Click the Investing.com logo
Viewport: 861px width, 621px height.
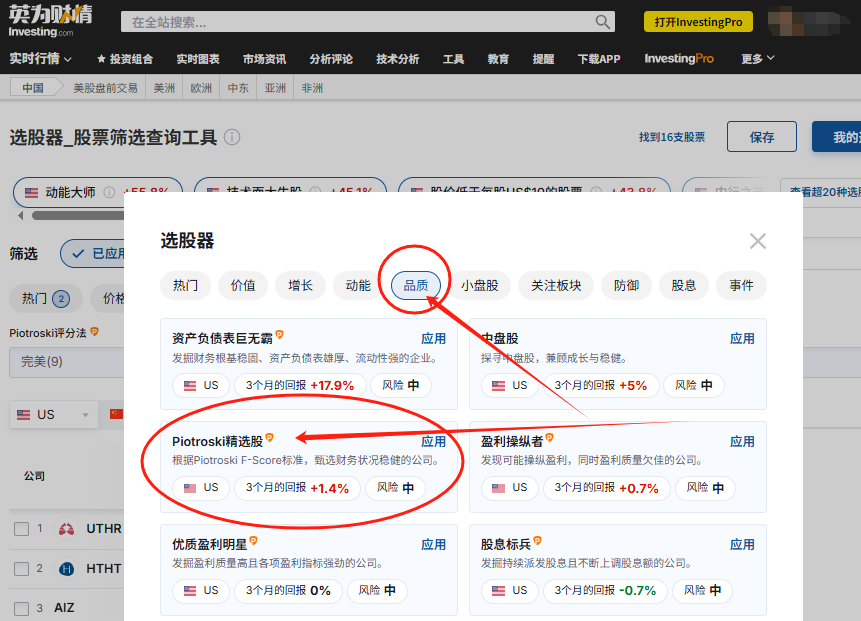point(50,21)
